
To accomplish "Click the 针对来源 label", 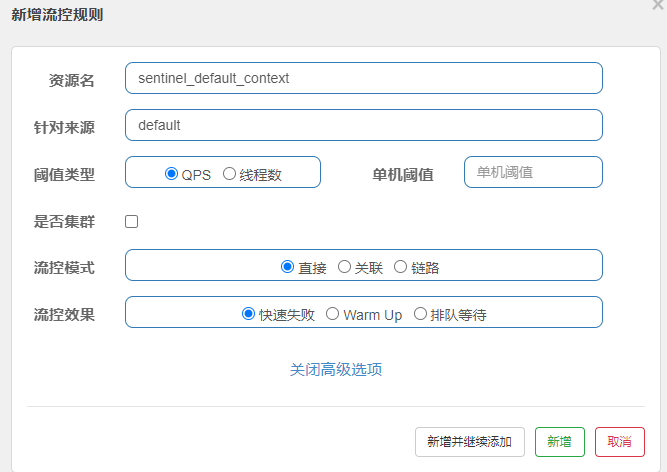I will pyautogui.click(x=64, y=128).
